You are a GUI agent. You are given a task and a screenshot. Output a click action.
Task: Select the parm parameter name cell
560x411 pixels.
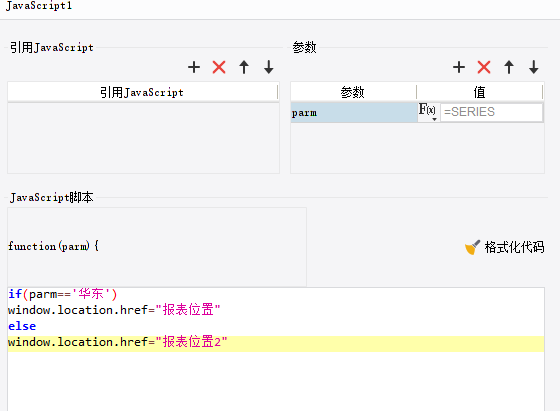click(x=354, y=113)
